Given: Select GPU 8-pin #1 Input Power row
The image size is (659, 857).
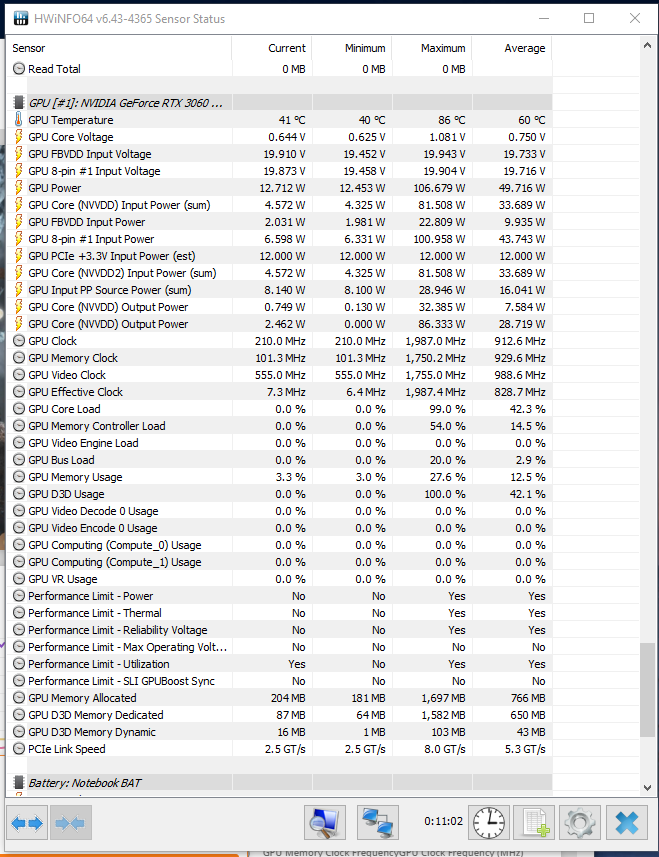Looking at the screenshot, I should click(x=279, y=239).
